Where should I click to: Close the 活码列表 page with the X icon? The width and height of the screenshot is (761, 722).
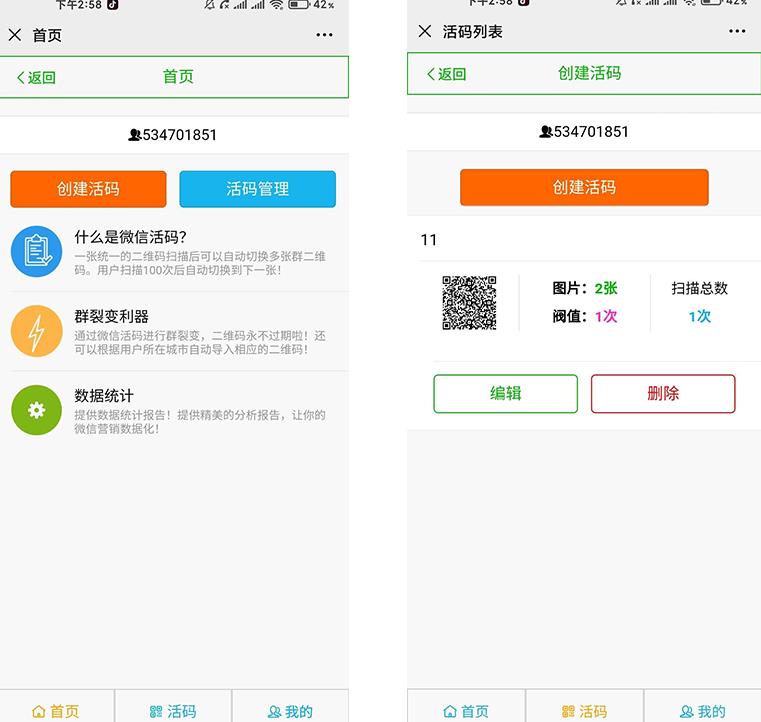(x=425, y=32)
